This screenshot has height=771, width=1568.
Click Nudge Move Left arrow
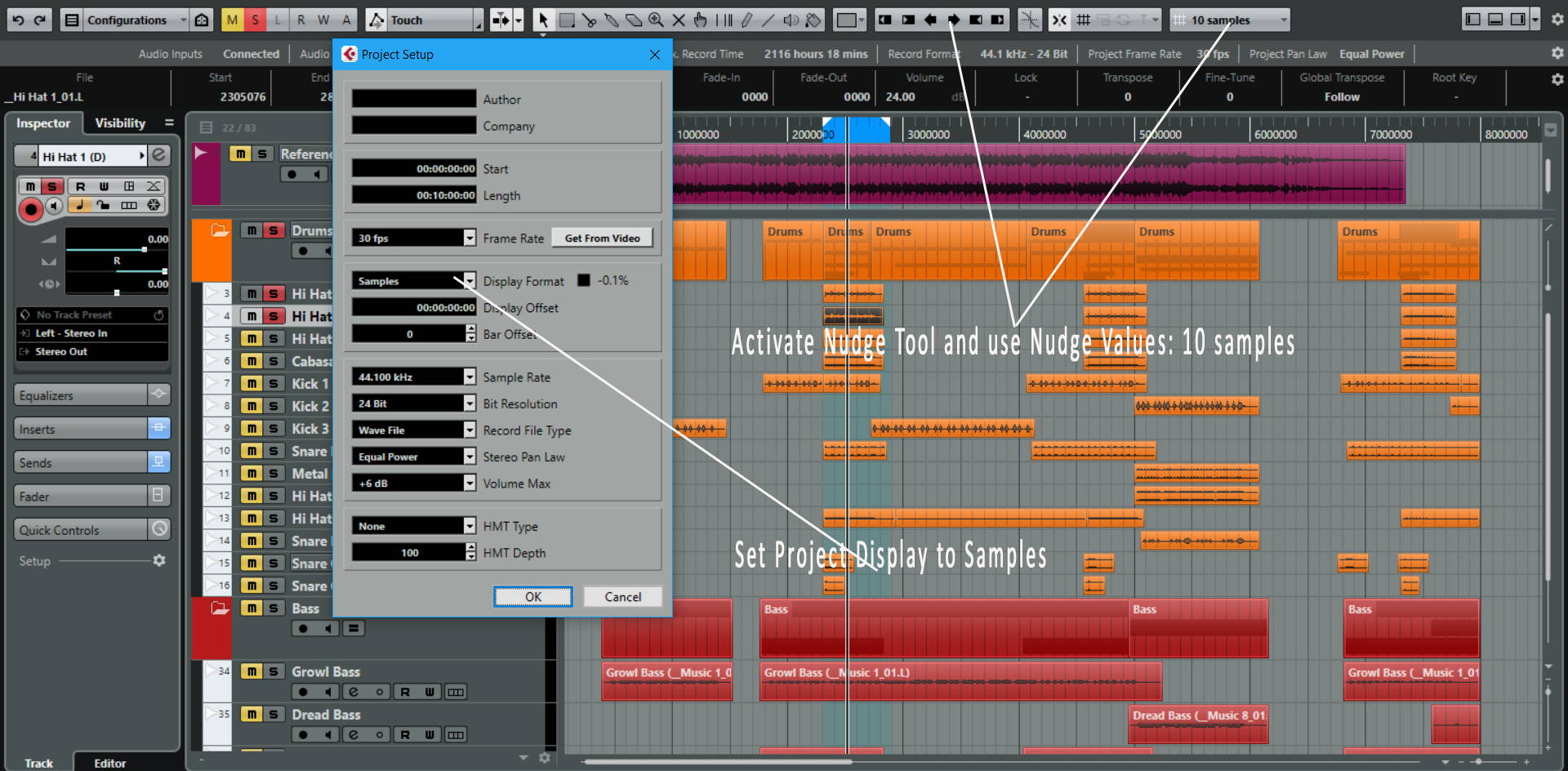(930, 20)
